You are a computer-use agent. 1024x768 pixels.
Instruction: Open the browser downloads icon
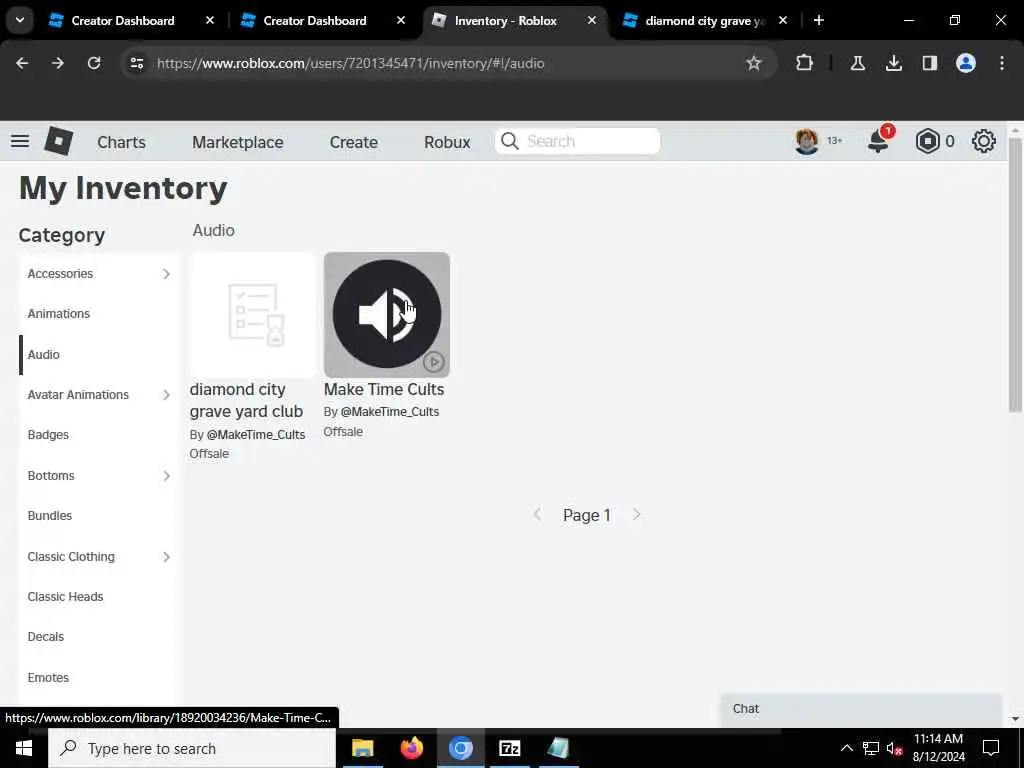point(894,63)
